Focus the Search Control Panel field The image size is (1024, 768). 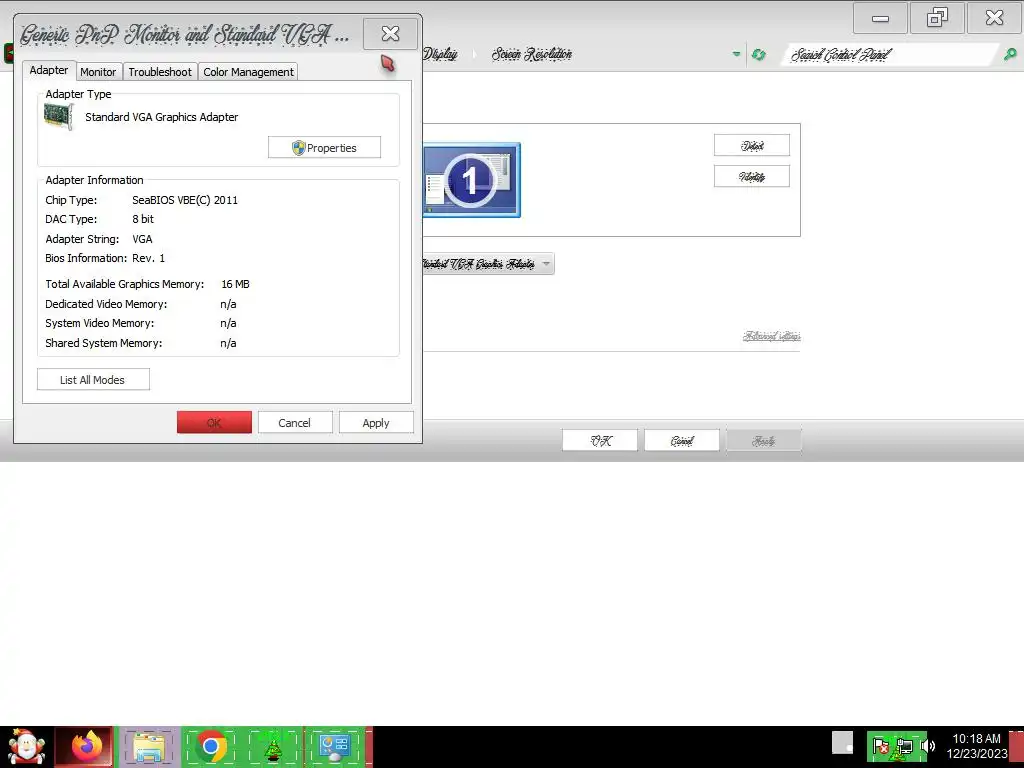(x=891, y=54)
